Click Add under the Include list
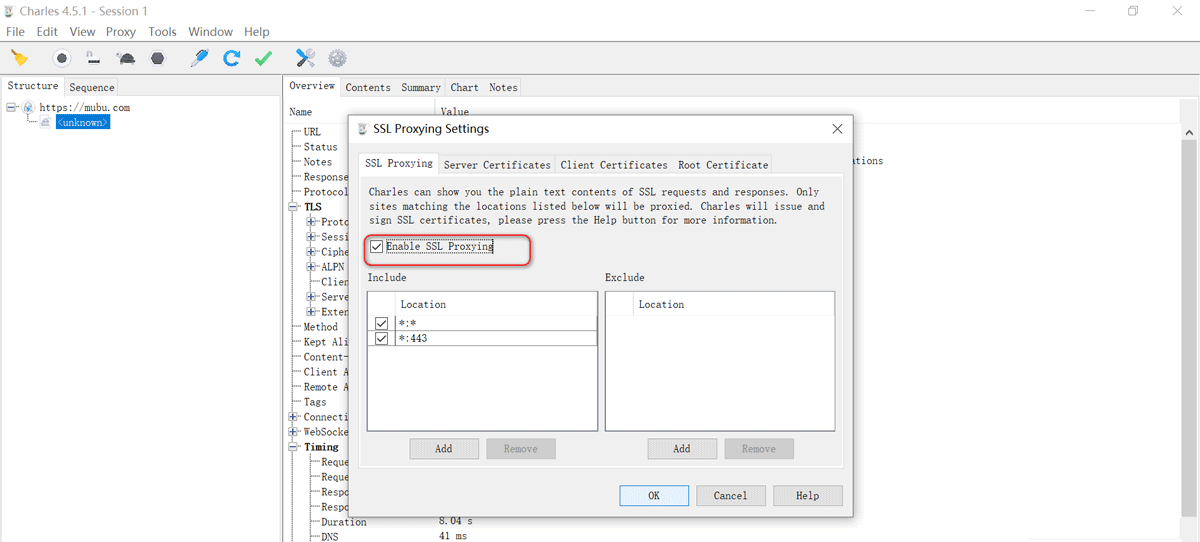The image size is (1200, 542). [443, 449]
